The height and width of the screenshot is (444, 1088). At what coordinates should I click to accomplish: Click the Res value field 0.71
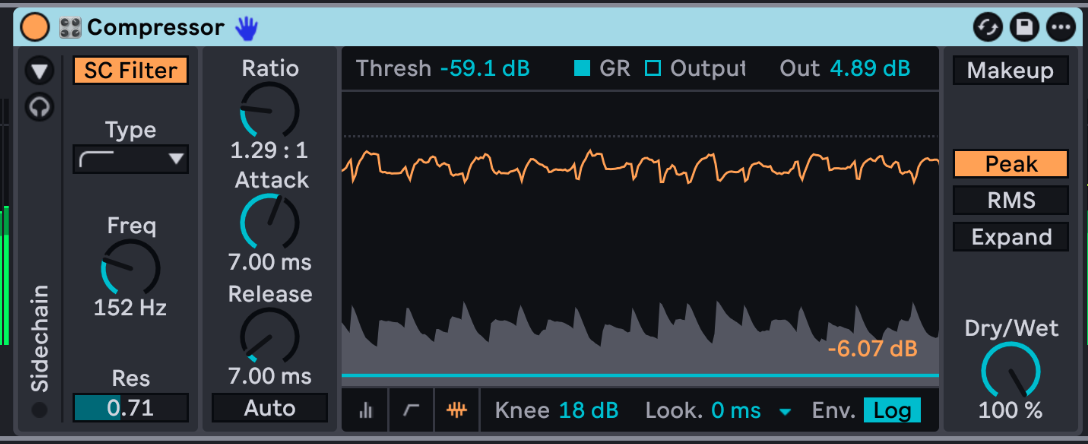tap(130, 408)
